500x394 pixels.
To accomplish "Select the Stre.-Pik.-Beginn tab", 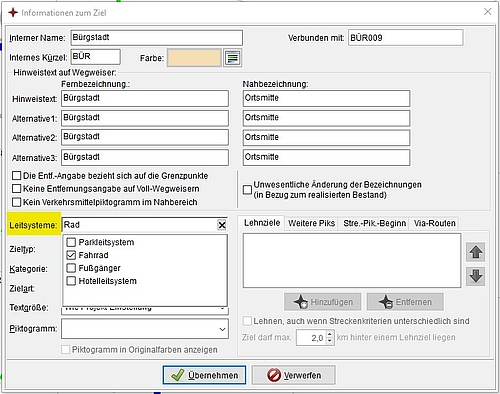I will pyautogui.click(x=375, y=223).
